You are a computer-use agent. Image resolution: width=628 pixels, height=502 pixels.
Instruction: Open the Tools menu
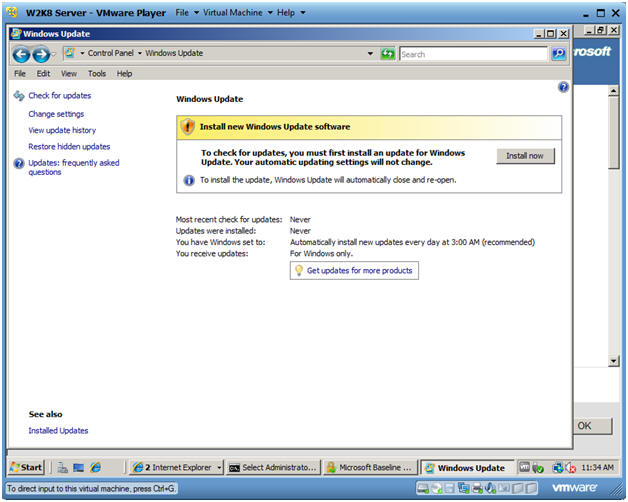97,74
